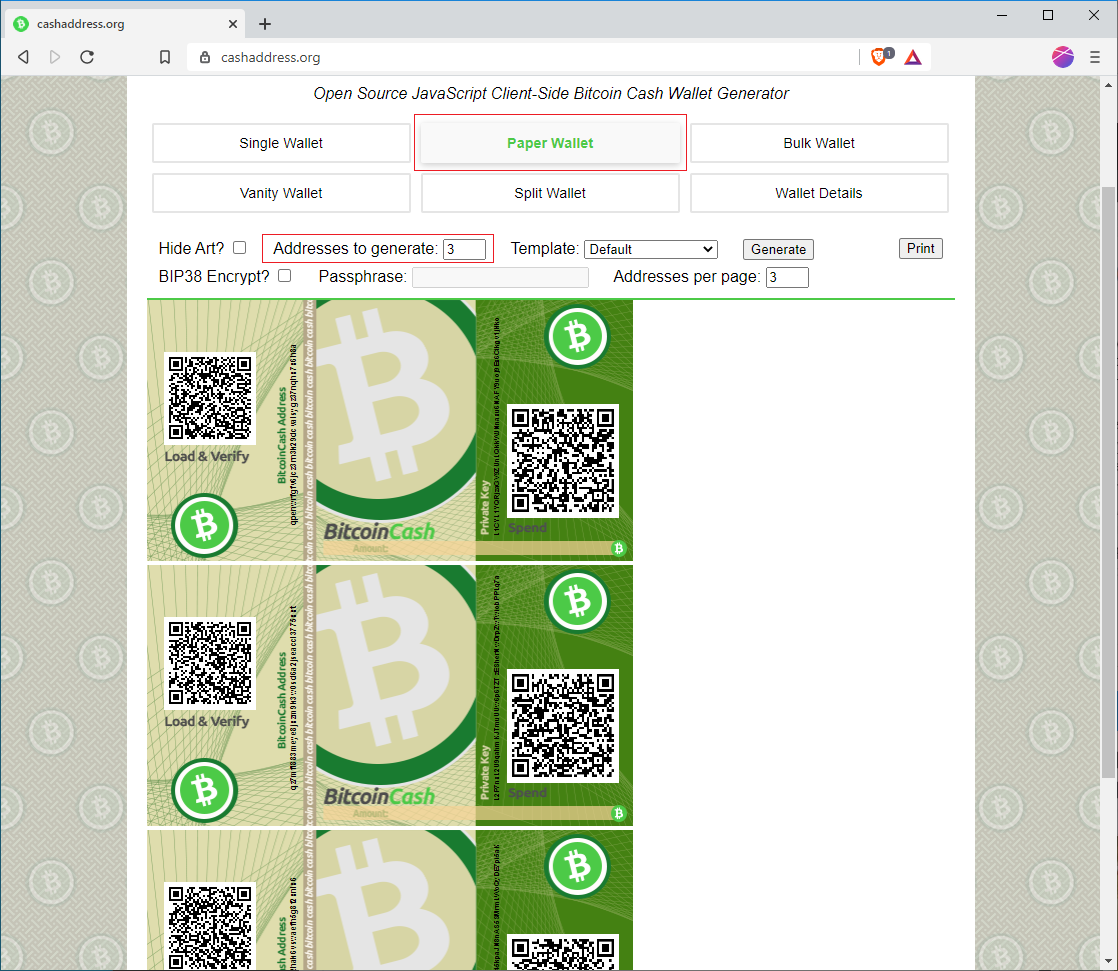The height and width of the screenshot is (971, 1118).
Task: Click the browser forward arrow
Action: click(x=55, y=57)
